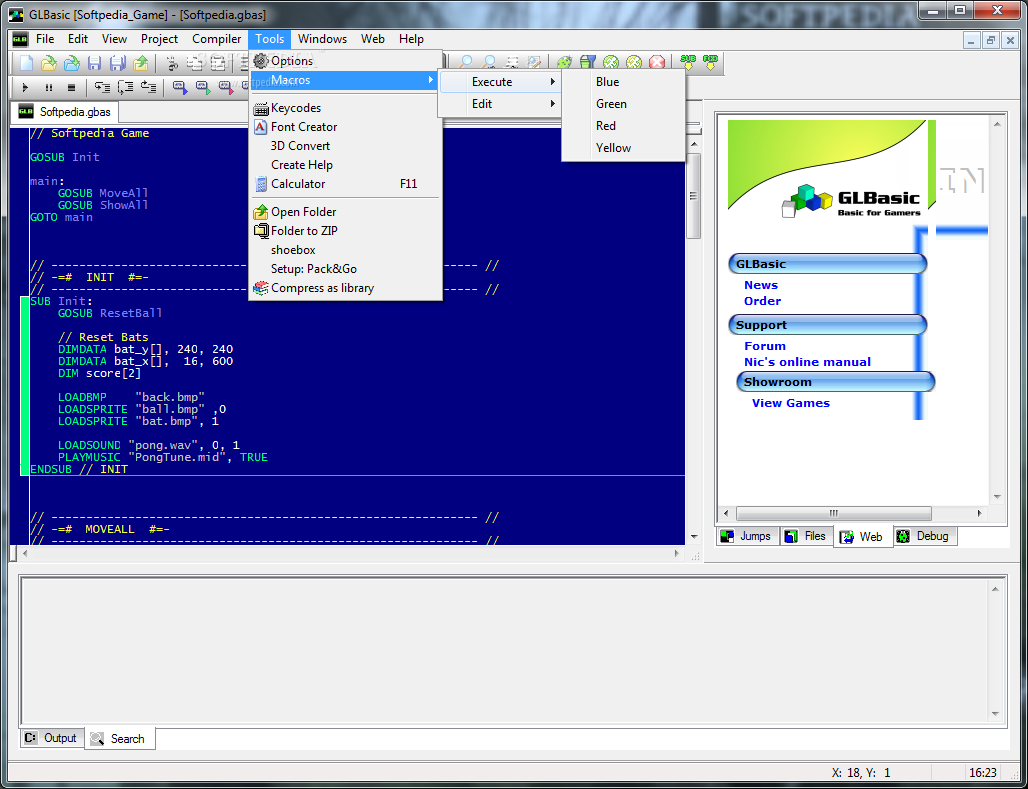
Task: Click the green round compile icon
Action: [x=610, y=63]
